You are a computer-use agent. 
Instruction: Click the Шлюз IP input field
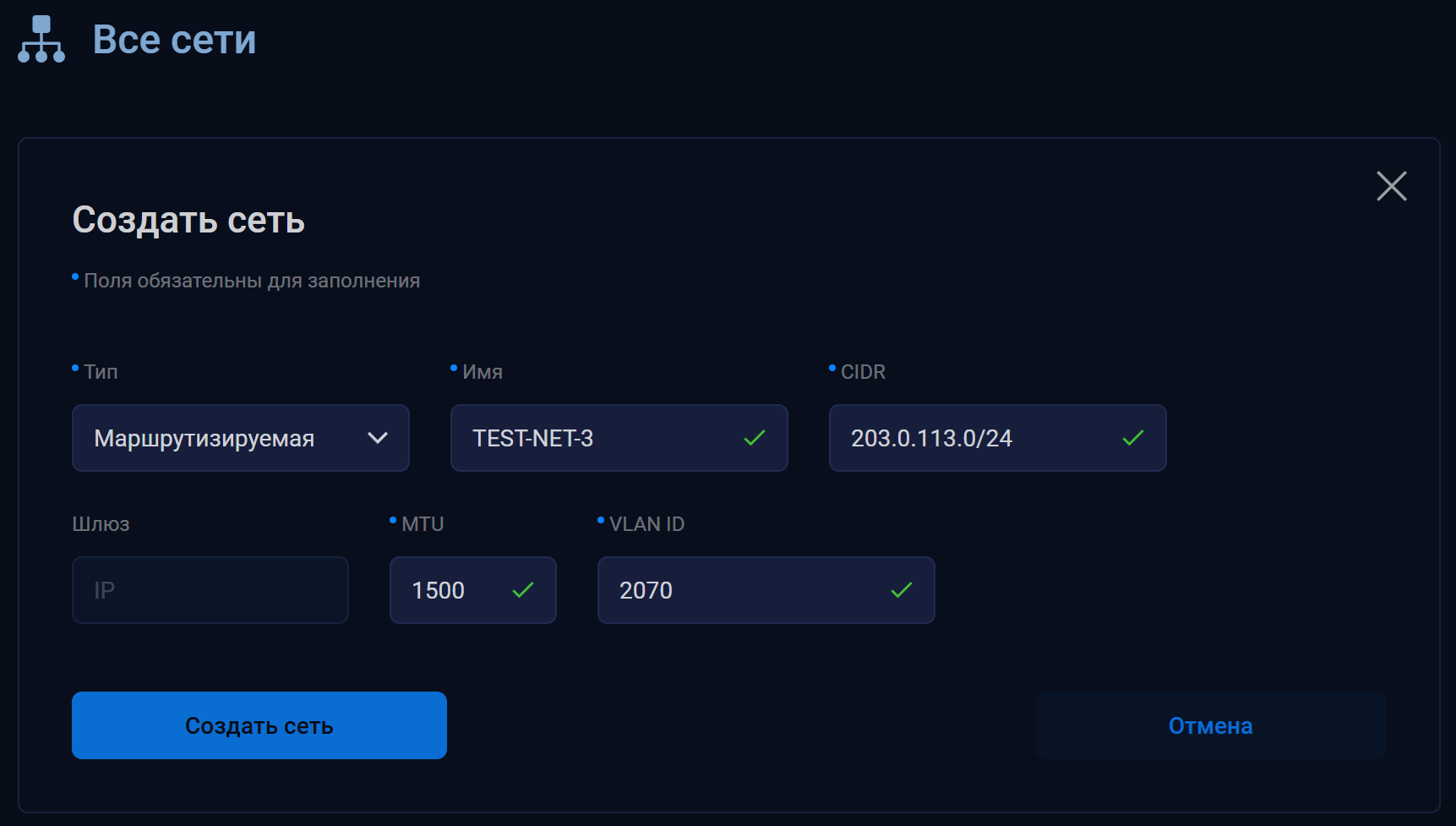click(x=210, y=590)
